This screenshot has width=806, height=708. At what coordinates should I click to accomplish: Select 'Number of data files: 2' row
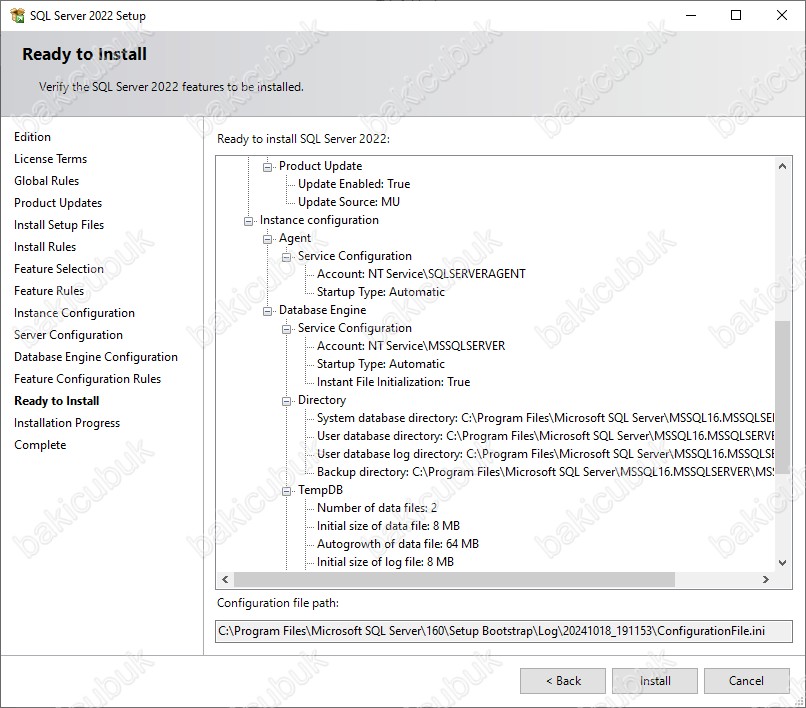(377, 508)
